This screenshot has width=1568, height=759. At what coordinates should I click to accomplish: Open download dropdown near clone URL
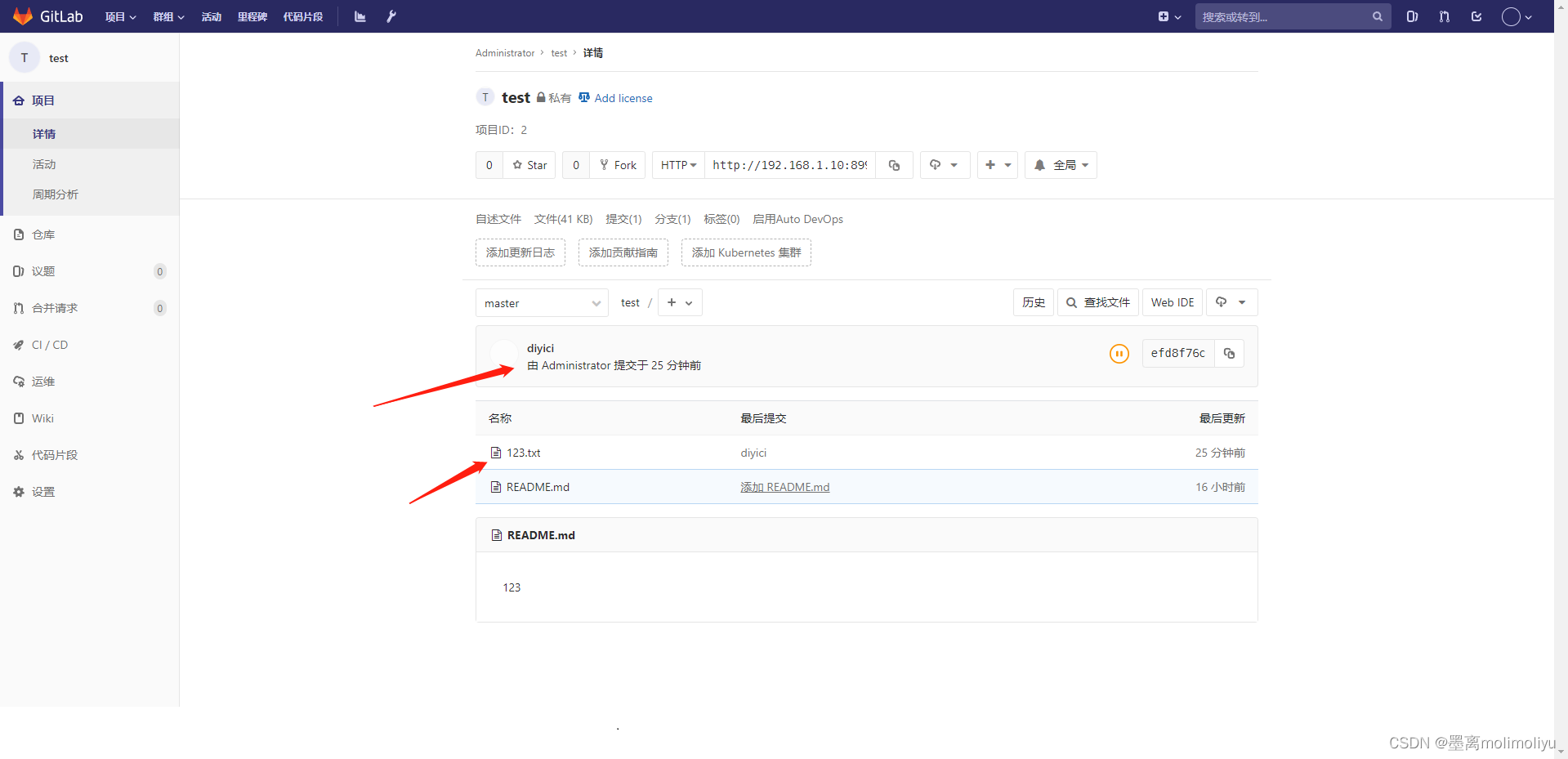click(x=945, y=165)
